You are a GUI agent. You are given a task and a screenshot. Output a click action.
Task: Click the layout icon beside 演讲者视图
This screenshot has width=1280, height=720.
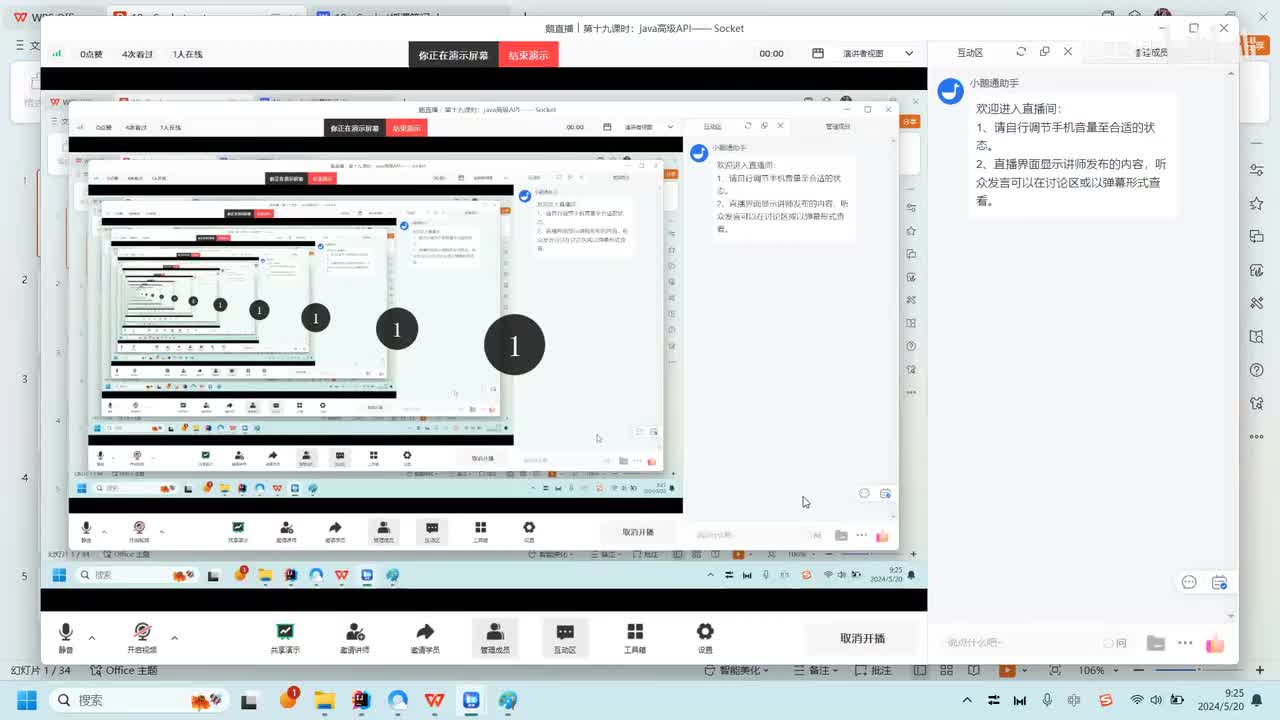pos(818,54)
